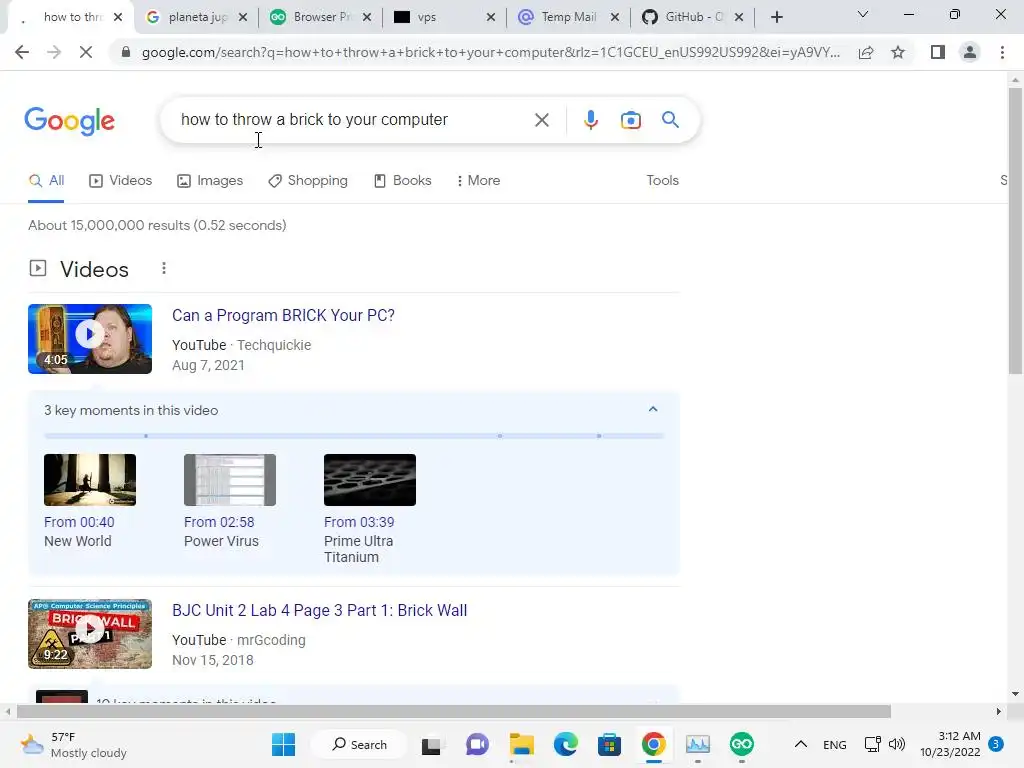This screenshot has width=1024, height=768.
Task: Share this page via address bar icon
Action: 866,52
